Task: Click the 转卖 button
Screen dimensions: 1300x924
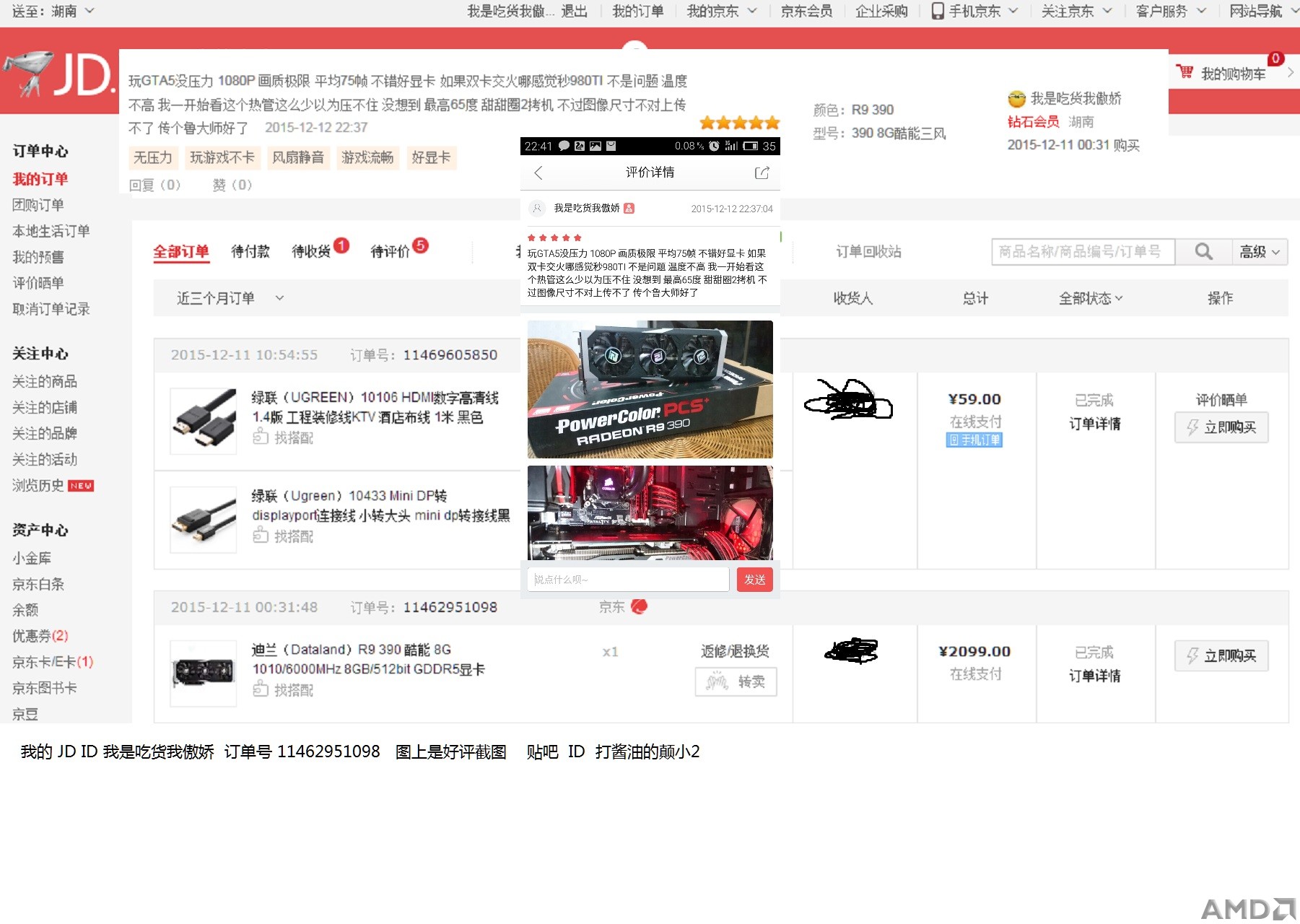Action: pos(736,681)
